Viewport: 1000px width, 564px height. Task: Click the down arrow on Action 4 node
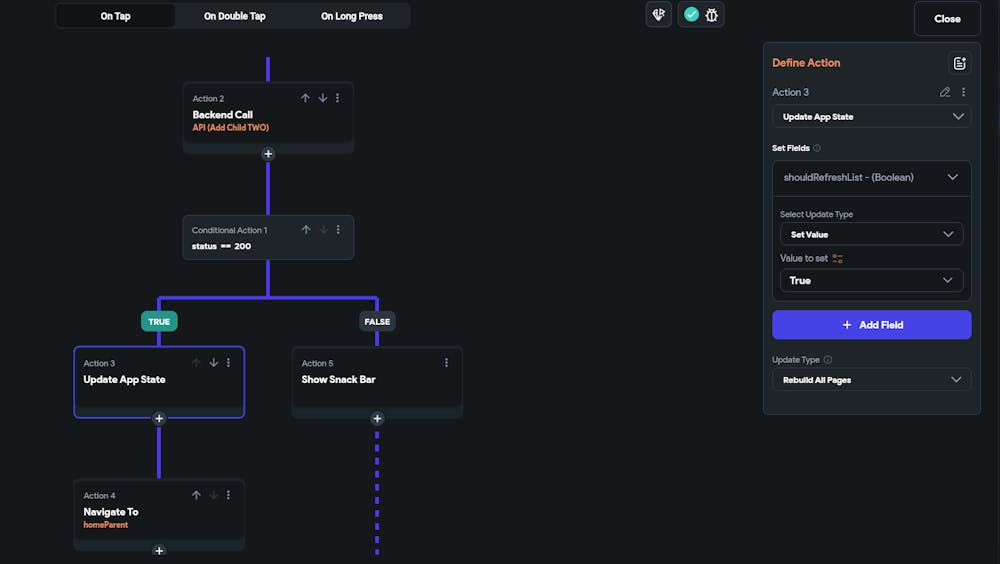tap(214, 495)
